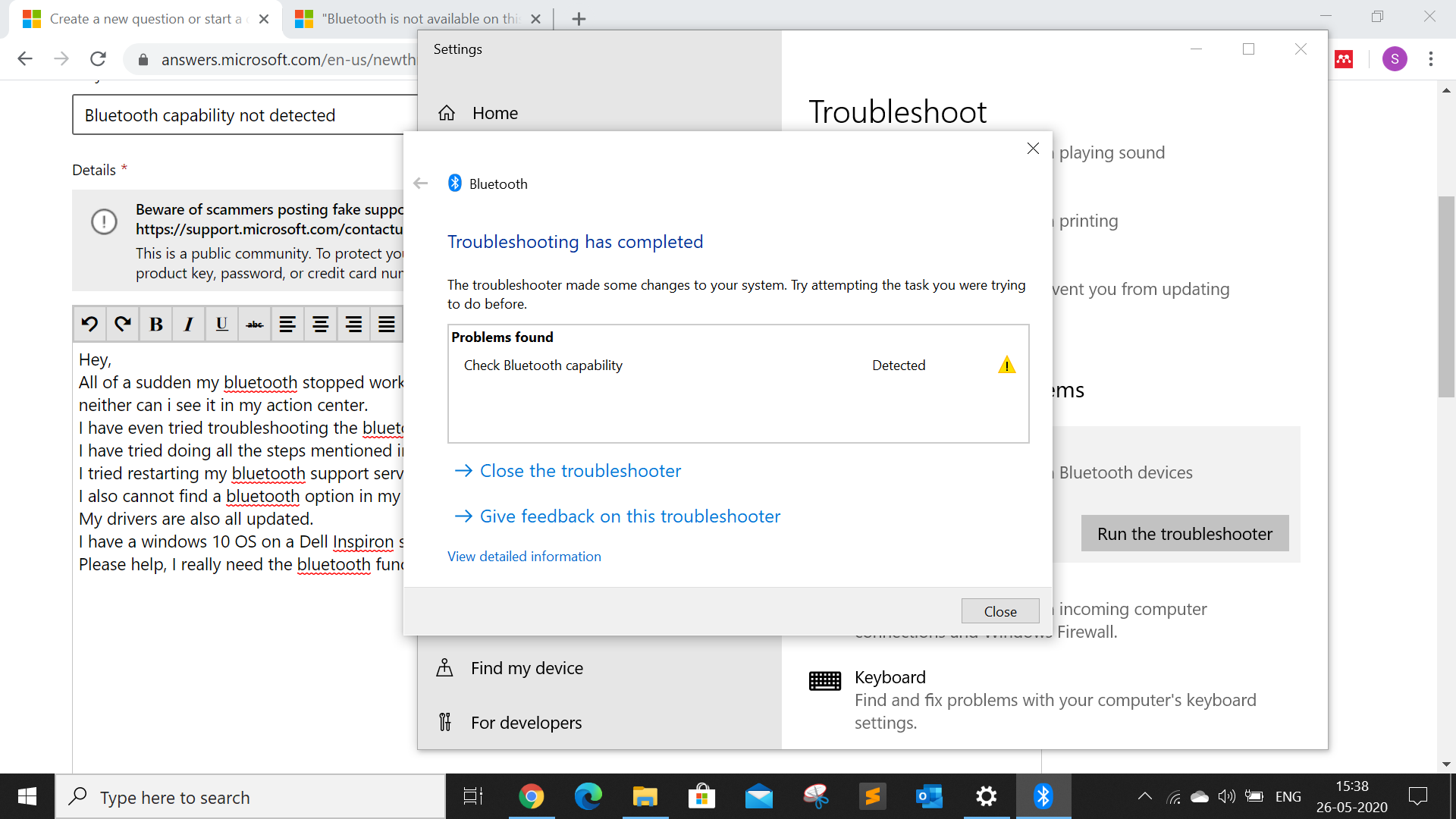The width and height of the screenshot is (1456, 819).
Task: Apply underline formatting
Action: (x=221, y=324)
